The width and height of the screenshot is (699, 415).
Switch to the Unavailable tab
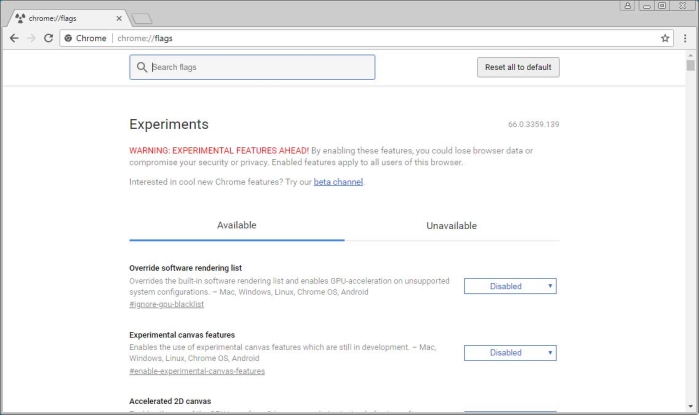coord(452,226)
